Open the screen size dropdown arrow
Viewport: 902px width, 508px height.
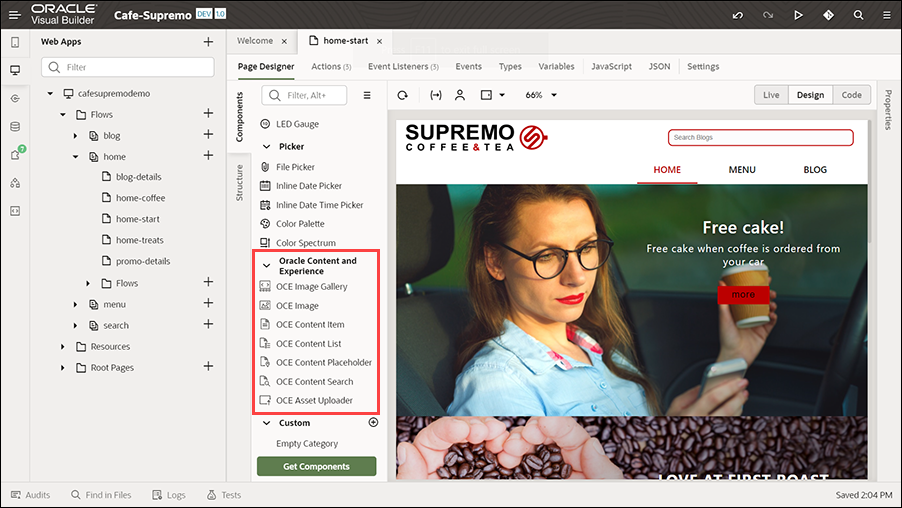coord(502,95)
